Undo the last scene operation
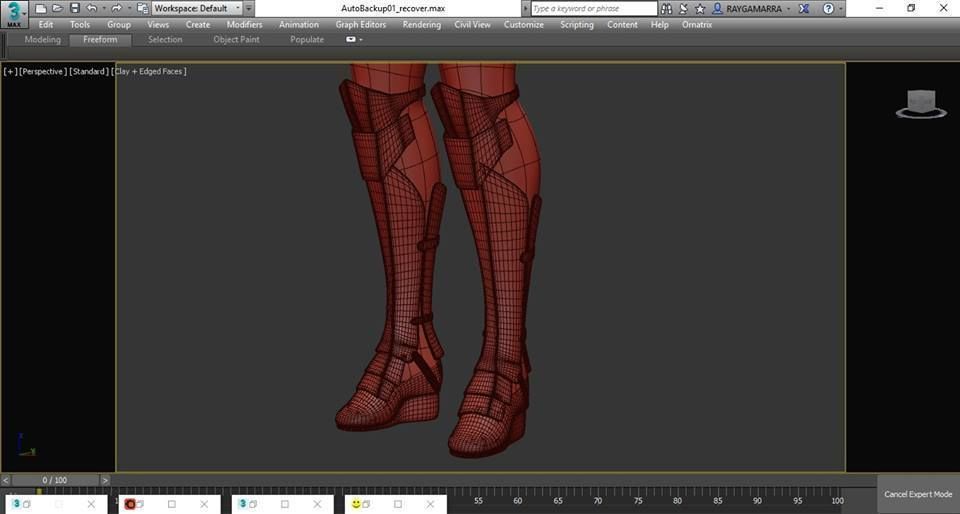The image size is (960, 514). click(x=92, y=9)
